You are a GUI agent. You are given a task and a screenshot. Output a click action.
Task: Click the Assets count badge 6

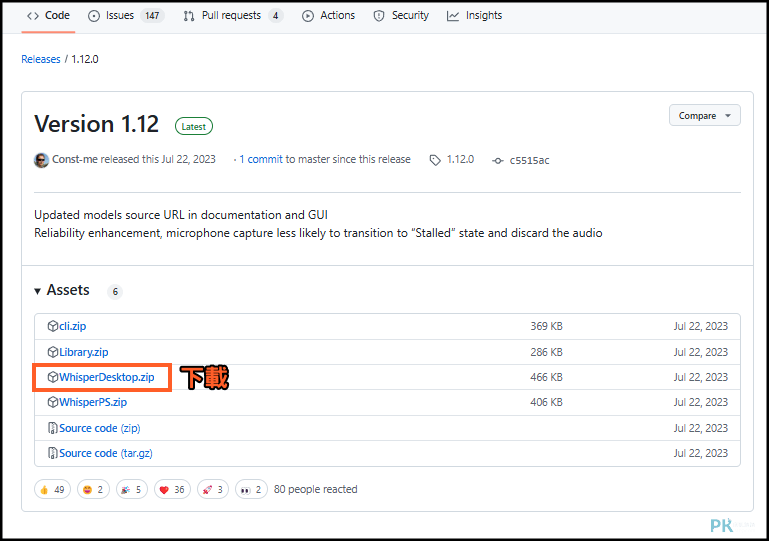tap(115, 292)
